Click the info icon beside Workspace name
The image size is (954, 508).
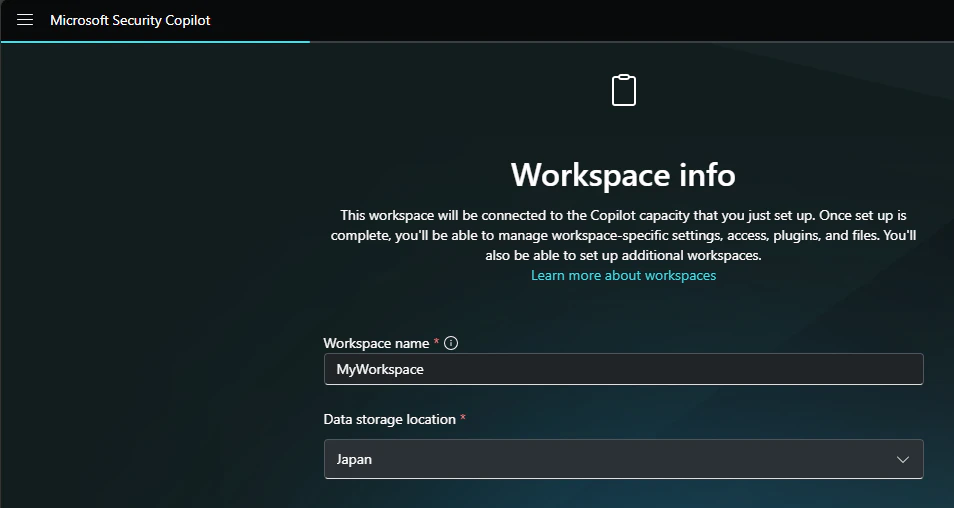coord(451,343)
